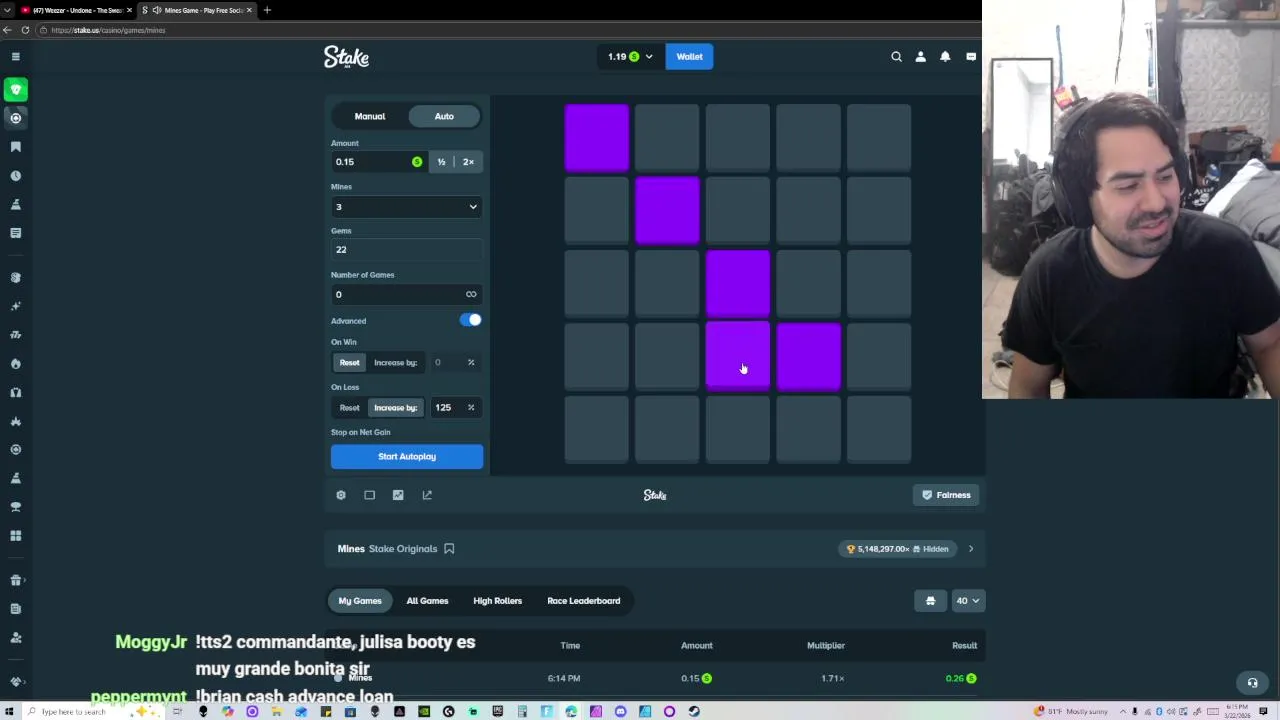The image size is (1280, 720).
Task: Select On Loss Increase by option
Action: (x=395, y=407)
